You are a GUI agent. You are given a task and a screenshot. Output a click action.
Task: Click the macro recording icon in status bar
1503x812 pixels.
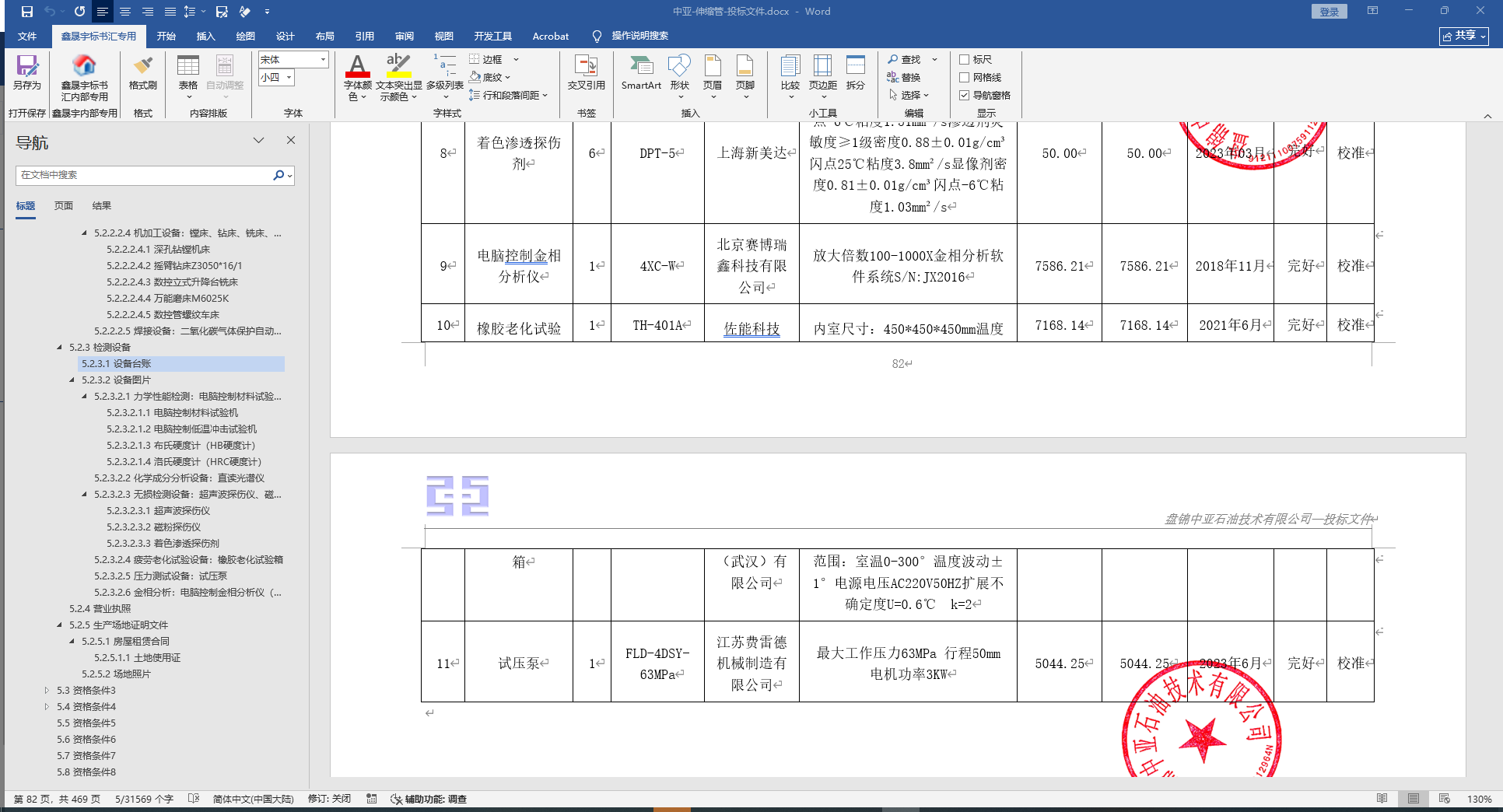(x=372, y=799)
